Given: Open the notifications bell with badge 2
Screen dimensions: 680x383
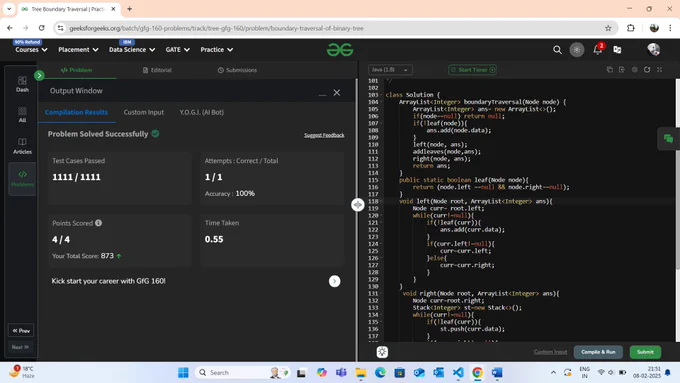Looking at the screenshot, I should [598, 49].
